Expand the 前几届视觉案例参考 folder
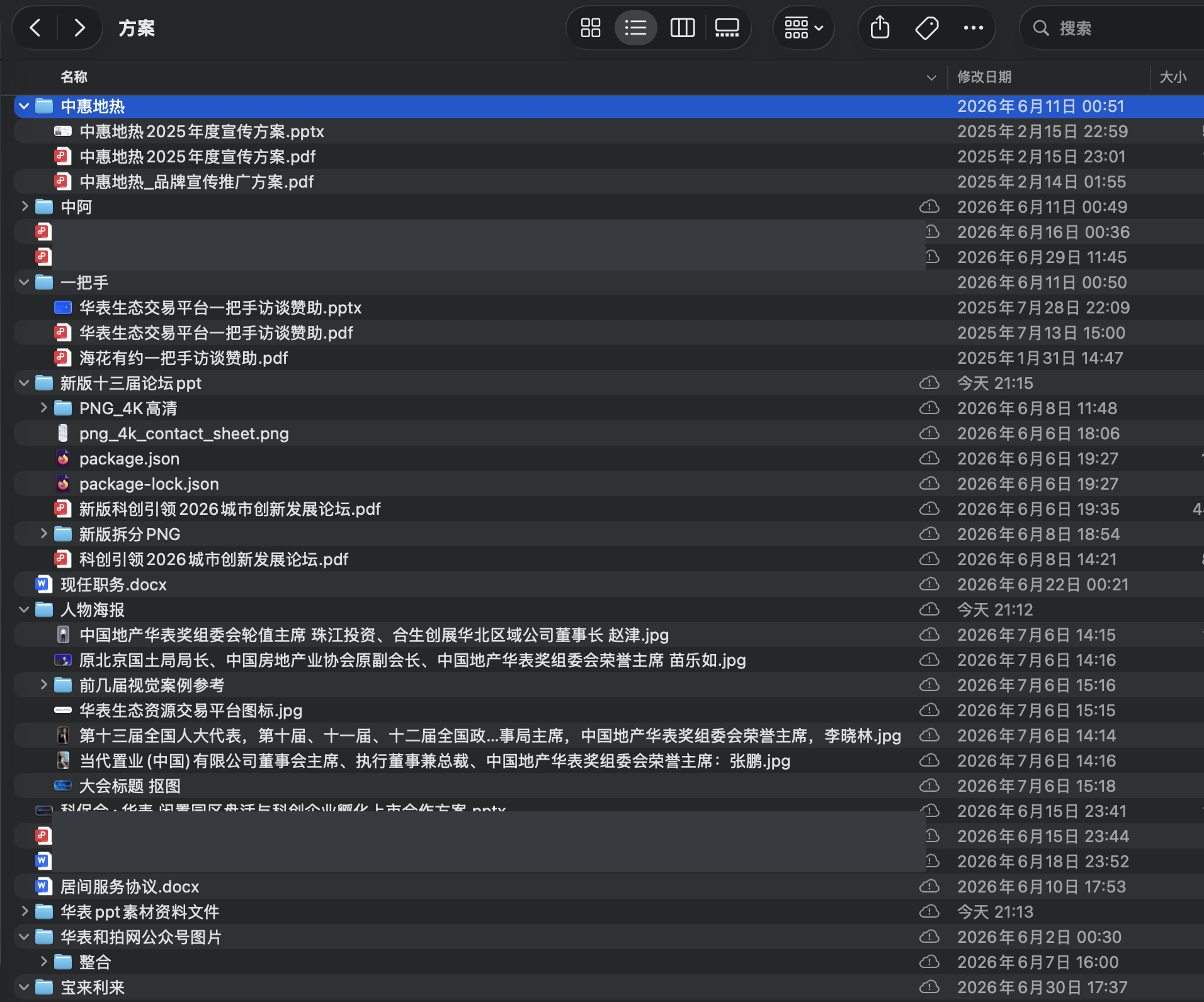 pyautogui.click(x=43, y=685)
